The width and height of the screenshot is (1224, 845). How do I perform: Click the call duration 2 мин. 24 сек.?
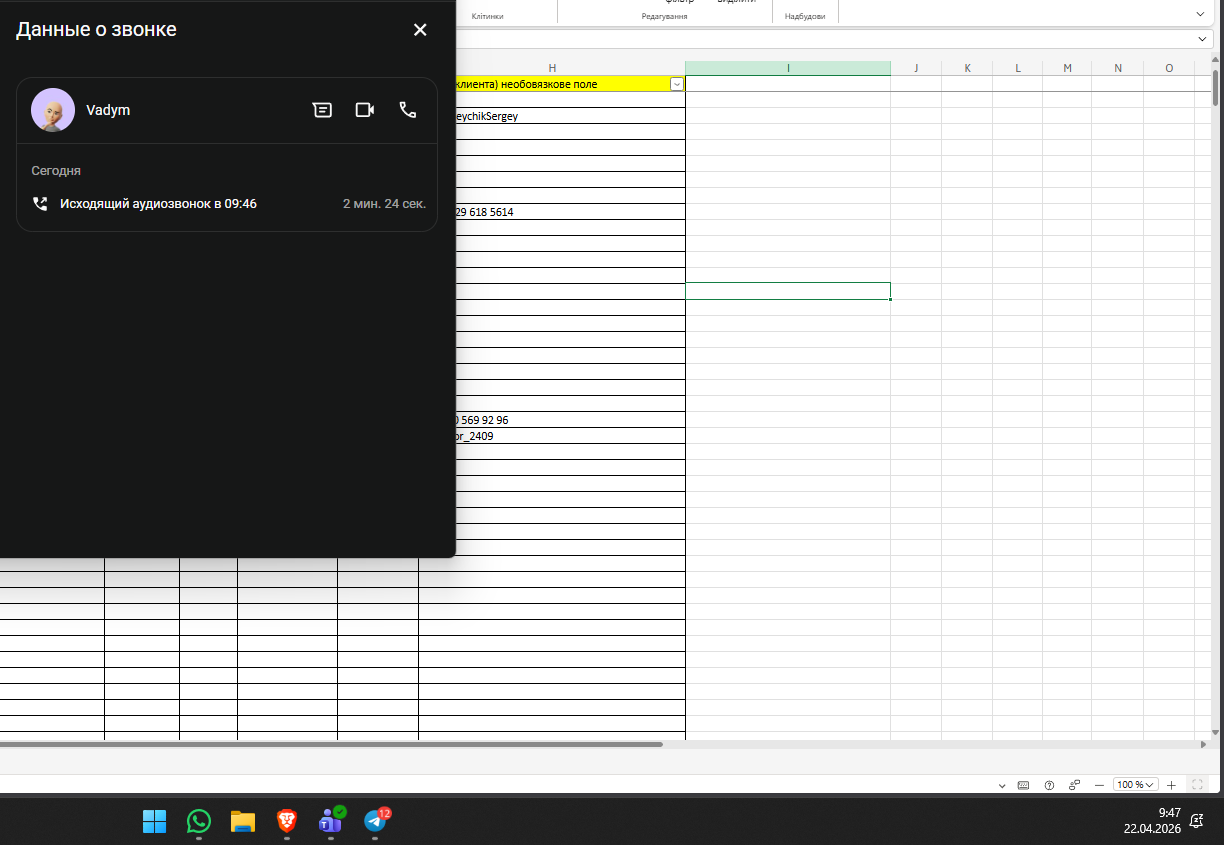384,204
